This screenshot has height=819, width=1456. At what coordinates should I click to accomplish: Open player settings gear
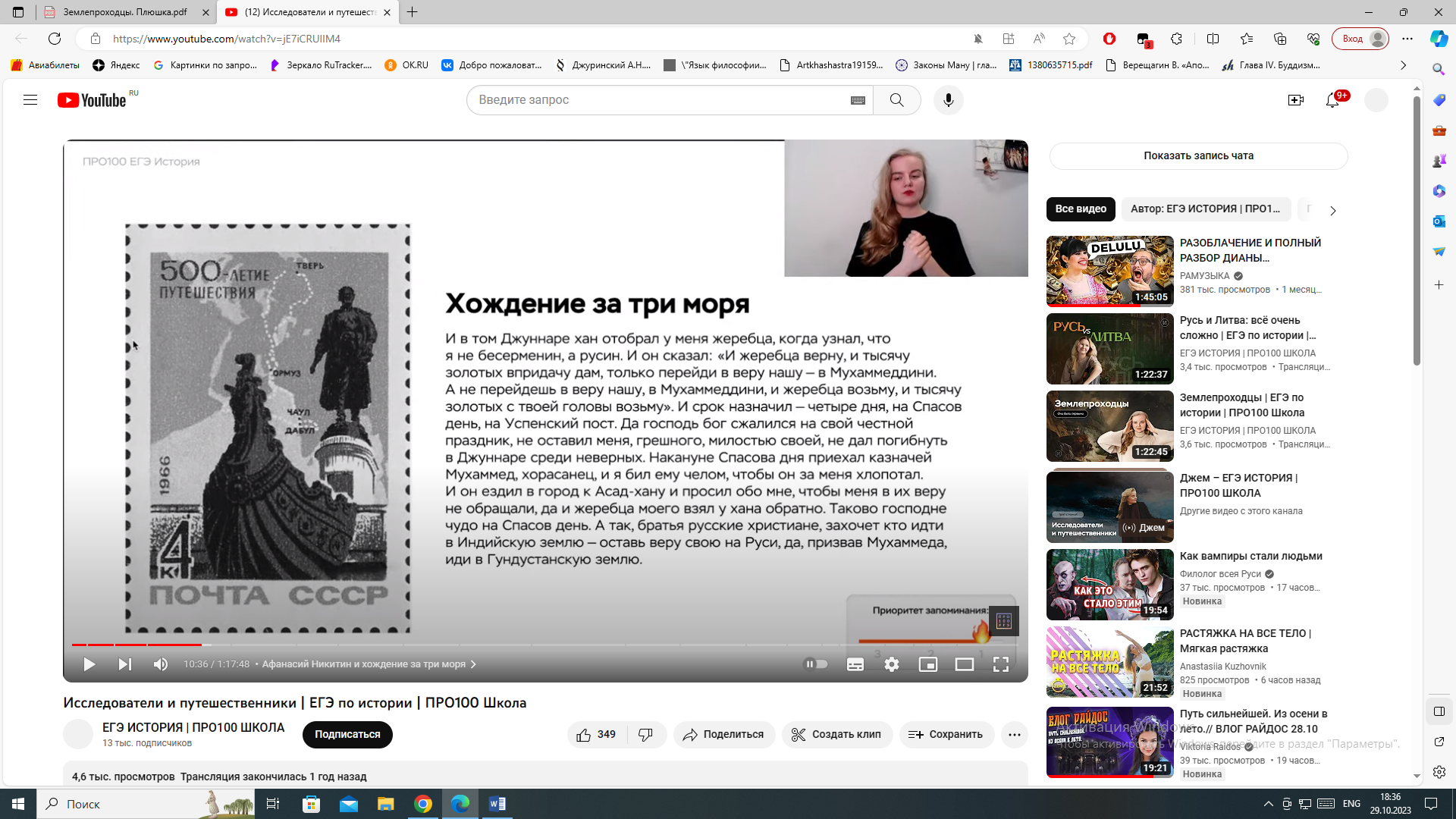[x=892, y=664]
